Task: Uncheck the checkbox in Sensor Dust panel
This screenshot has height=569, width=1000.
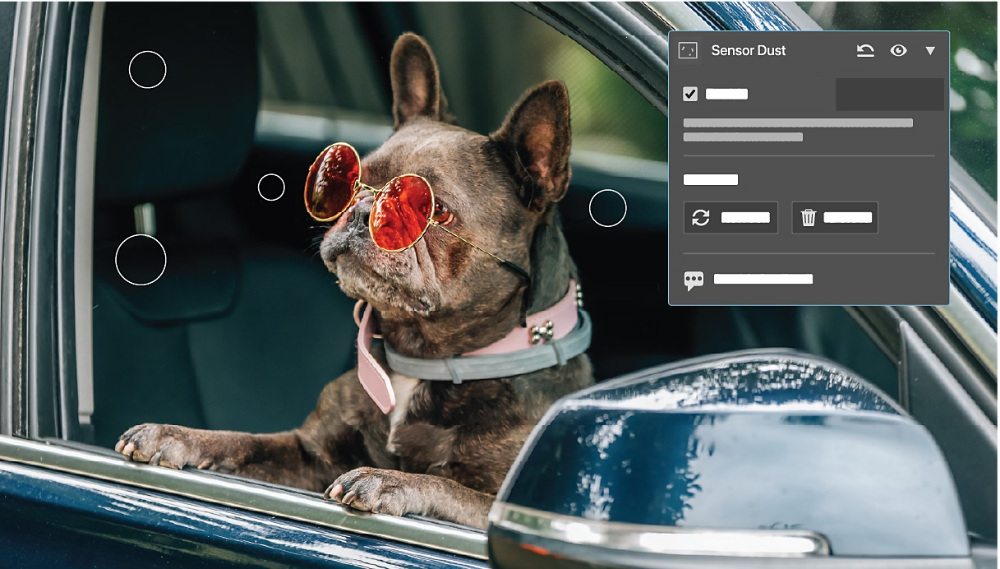Action: 690,94
